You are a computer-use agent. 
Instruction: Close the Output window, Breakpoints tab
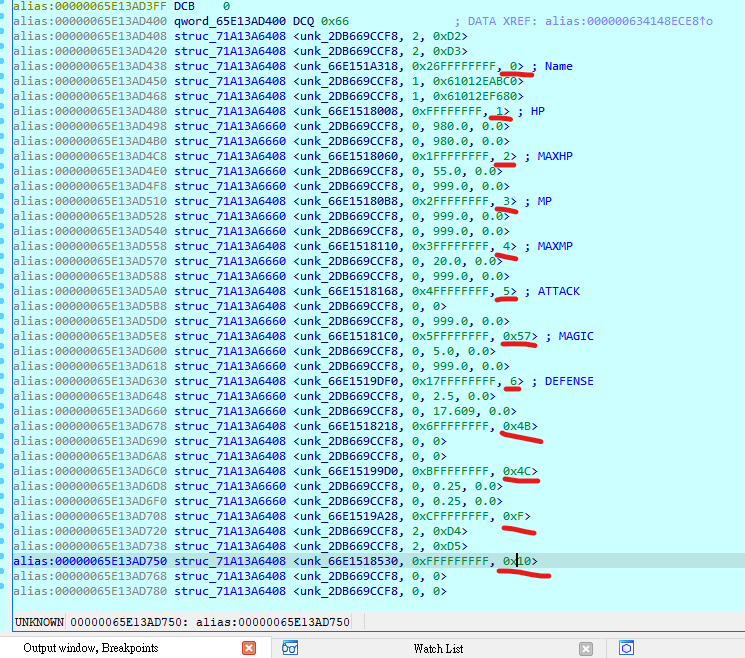click(x=249, y=648)
